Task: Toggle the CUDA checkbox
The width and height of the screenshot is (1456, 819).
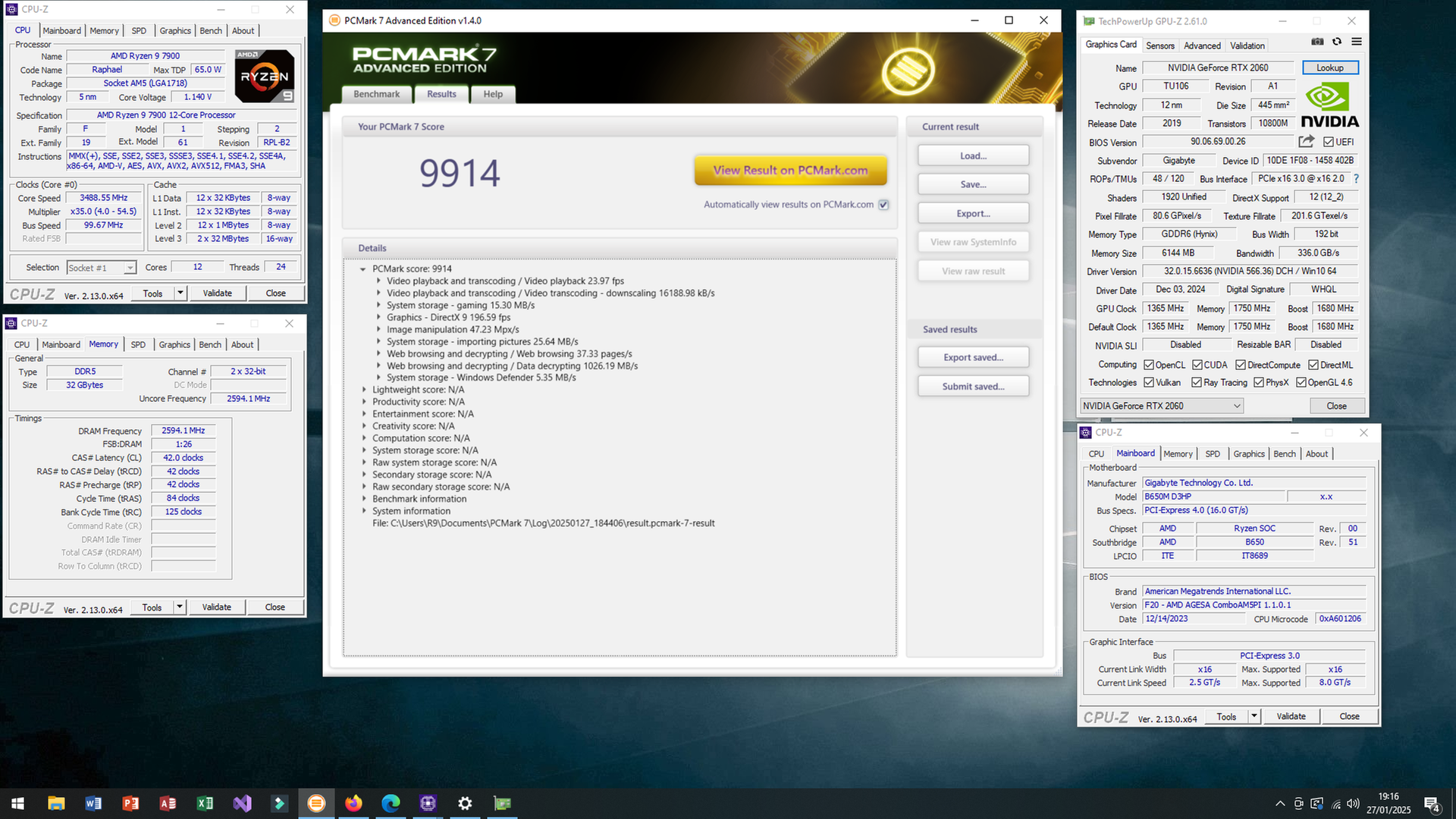Action: tap(1197, 365)
